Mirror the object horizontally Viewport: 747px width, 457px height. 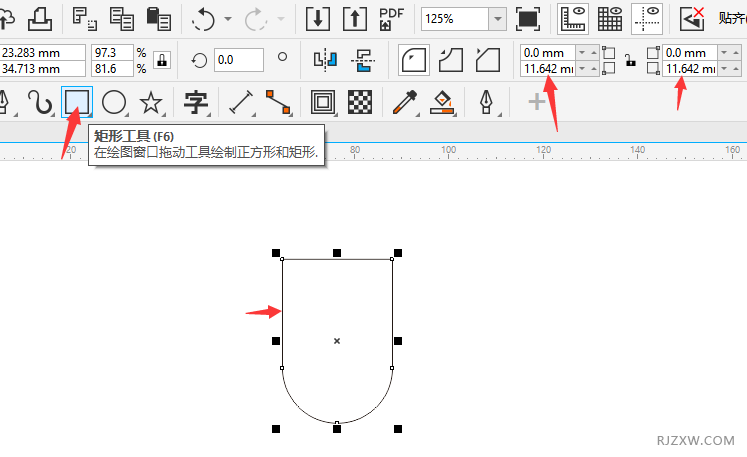point(325,60)
